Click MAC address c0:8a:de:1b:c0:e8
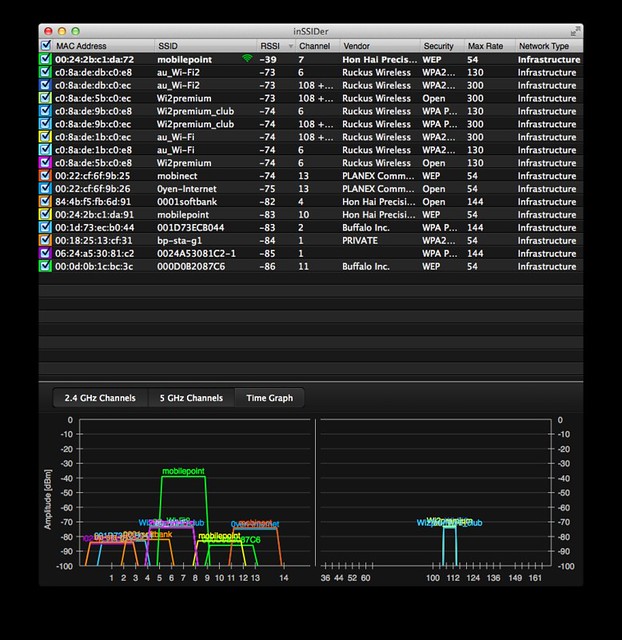Viewport: 622px width, 640px height. 93,150
